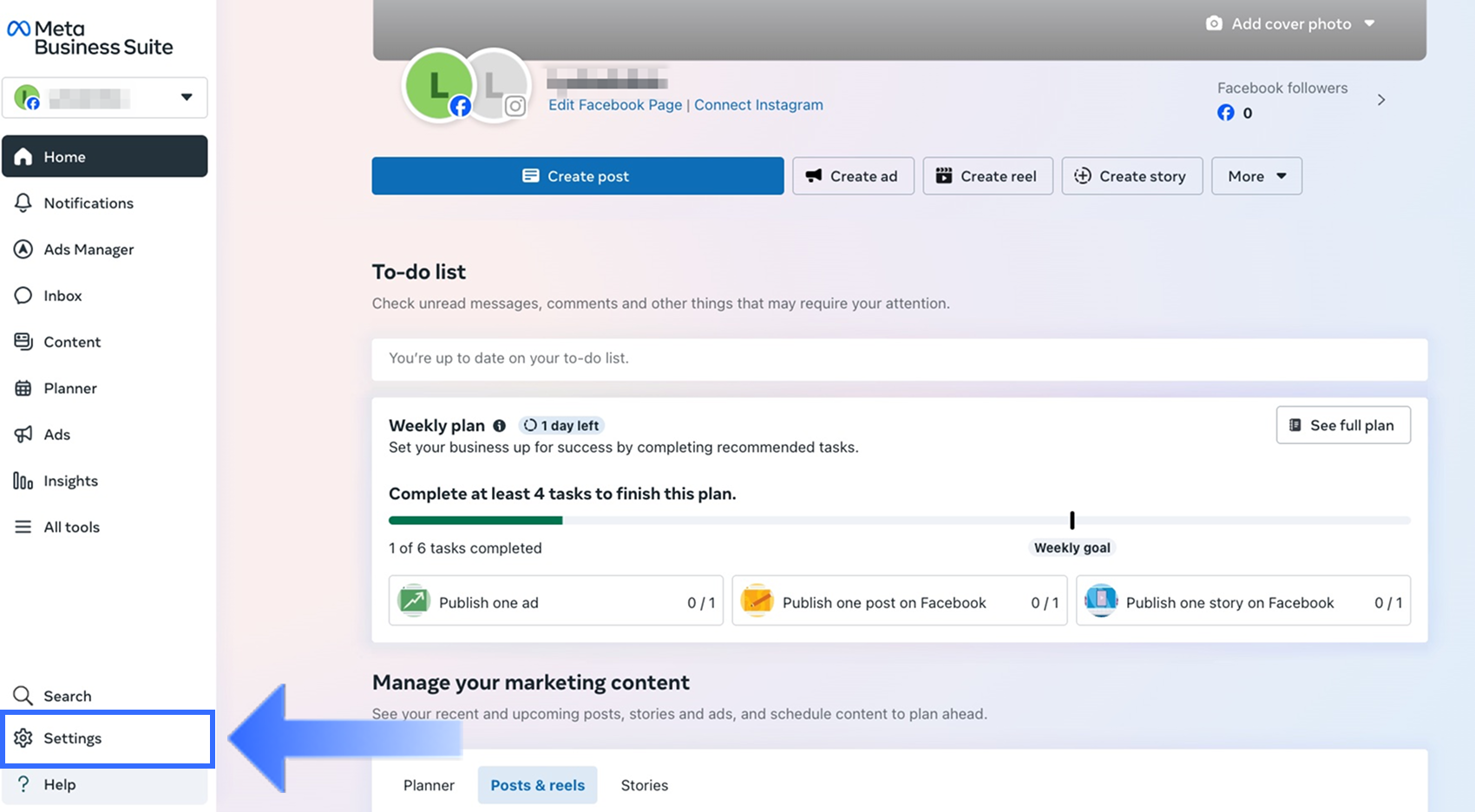Image resolution: width=1475 pixels, height=812 pixels.
Task: Click the Add cover photo camera icon
Action: (1214, 23)
